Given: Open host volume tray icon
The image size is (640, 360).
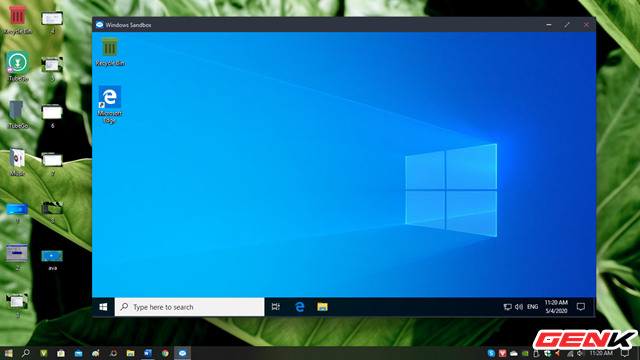Looking at the screenshot, I should tap(580, 353).
